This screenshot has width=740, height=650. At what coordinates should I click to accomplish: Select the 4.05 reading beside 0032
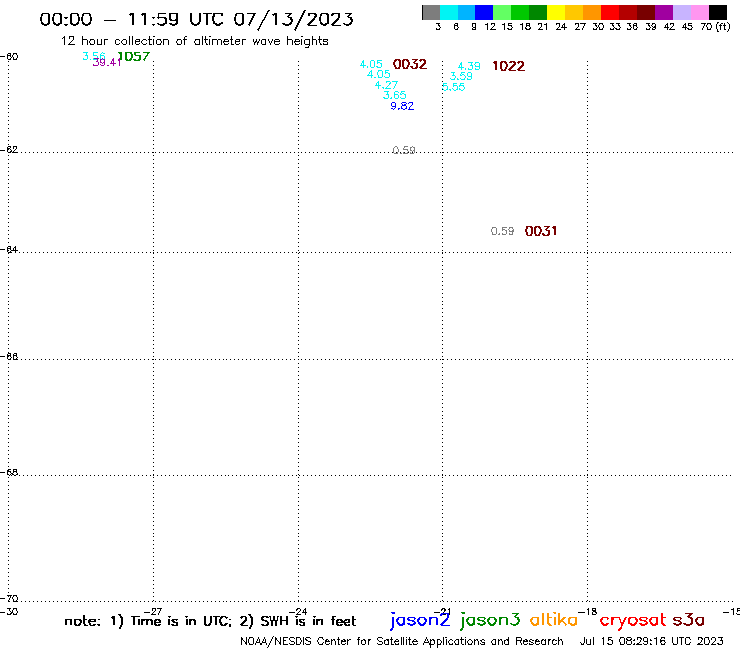pos(371,64)
